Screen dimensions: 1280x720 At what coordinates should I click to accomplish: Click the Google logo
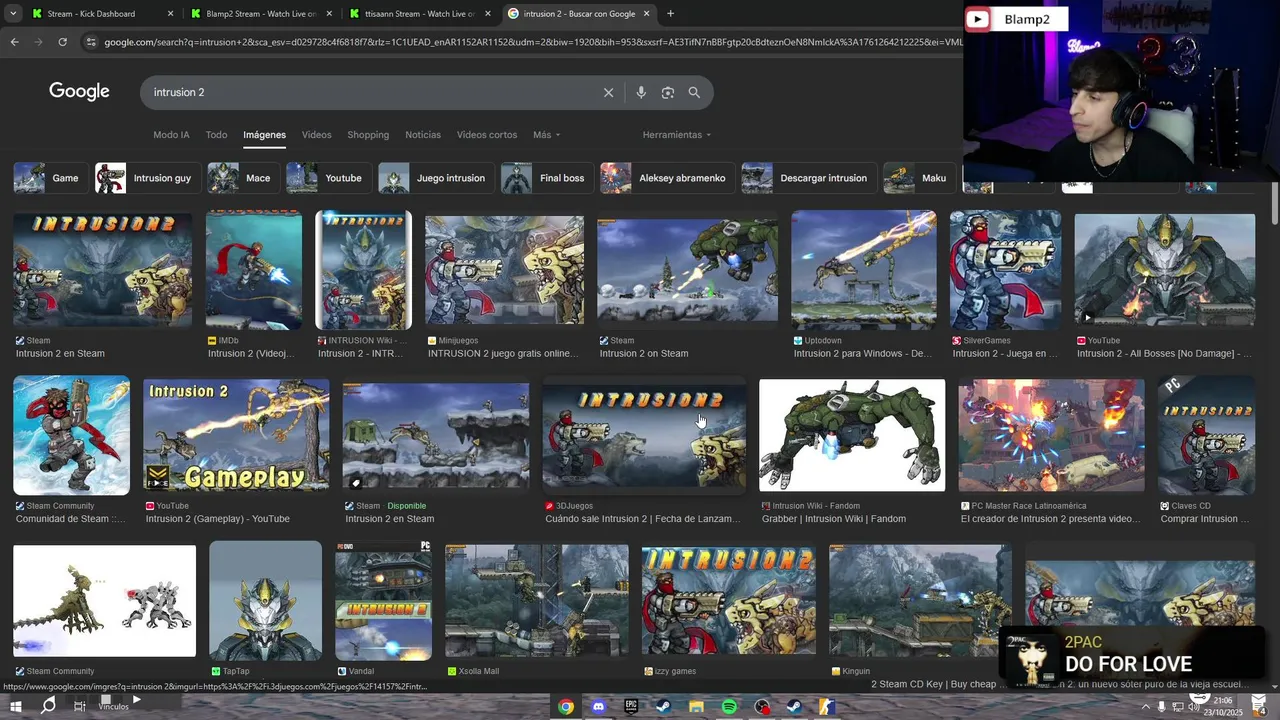[79, 92]
